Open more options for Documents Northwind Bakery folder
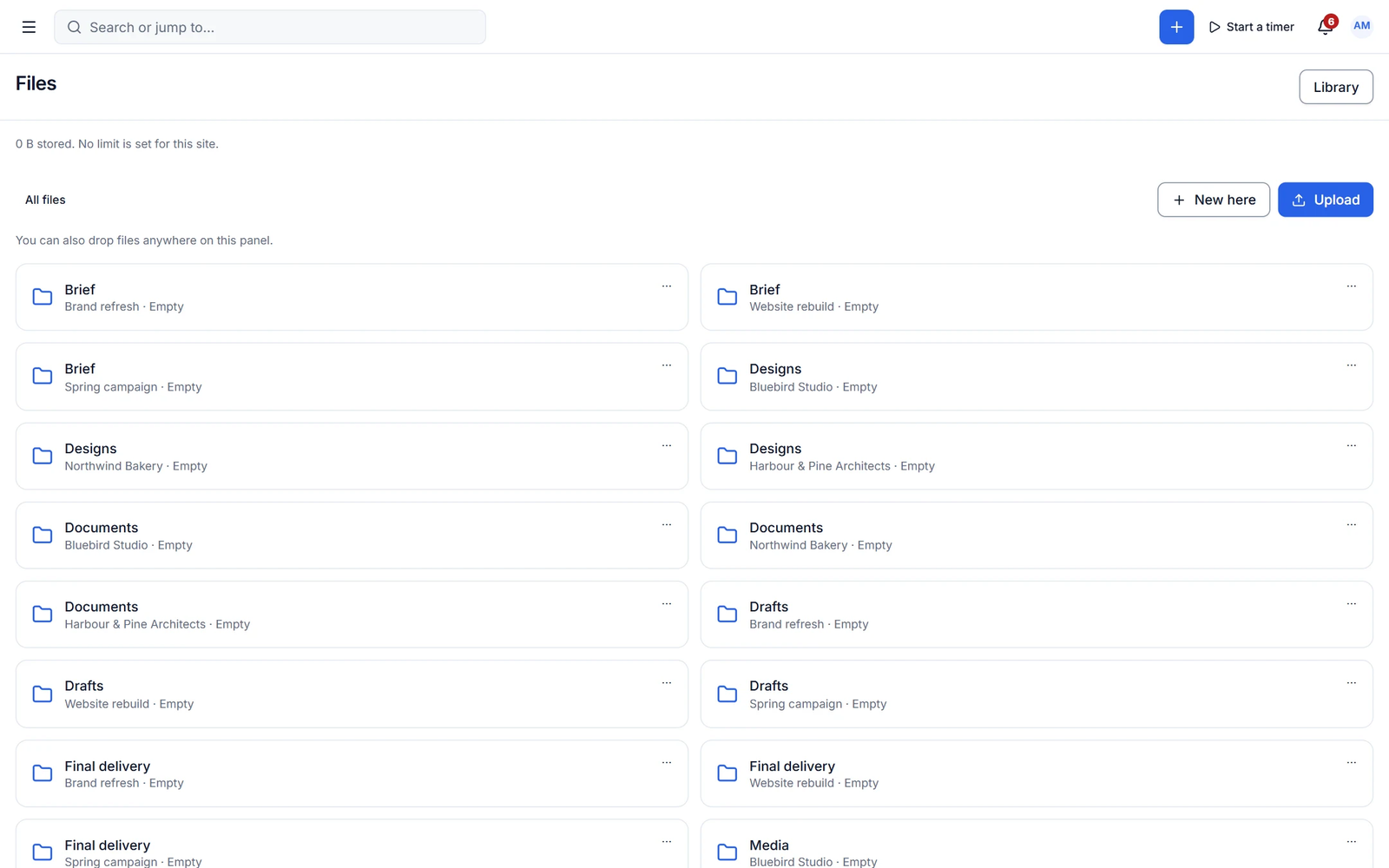The height and width of the screenshot is (868, 1389). 1352,524
